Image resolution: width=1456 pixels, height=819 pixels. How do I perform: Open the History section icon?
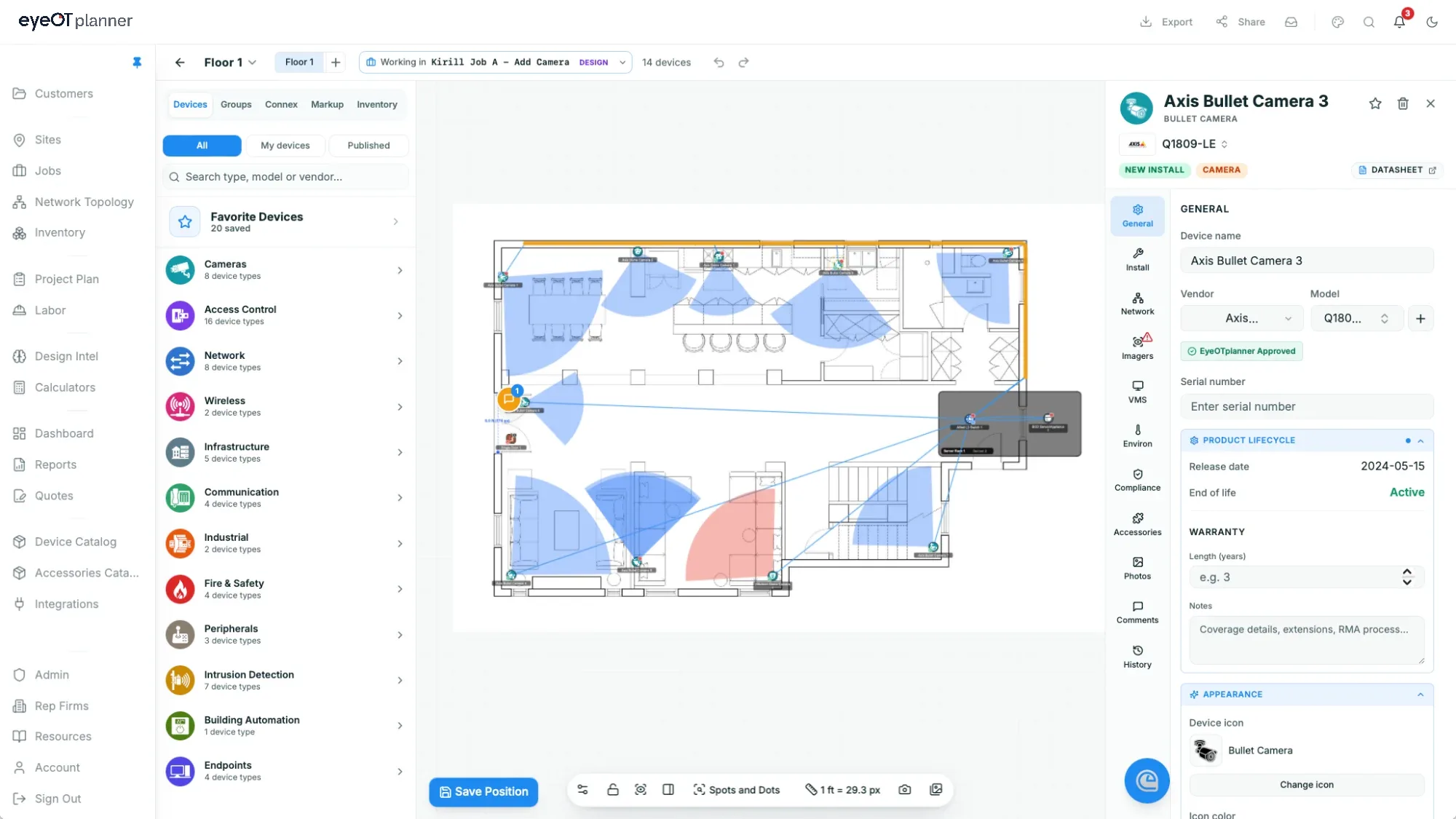[1137, 656]
